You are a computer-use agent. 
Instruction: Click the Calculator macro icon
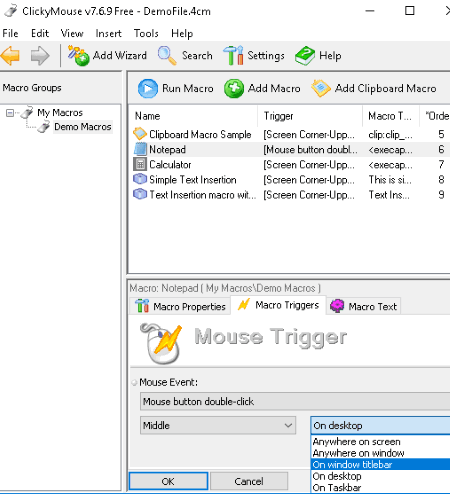(x=140, y=164)
